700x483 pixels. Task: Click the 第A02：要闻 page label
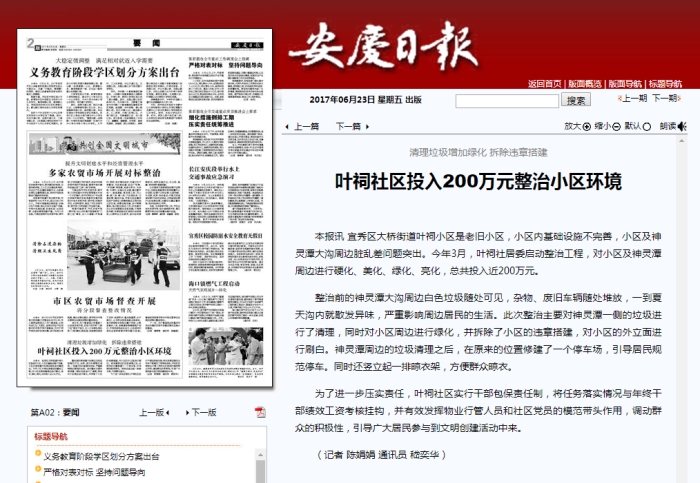[x=55, y=412]
